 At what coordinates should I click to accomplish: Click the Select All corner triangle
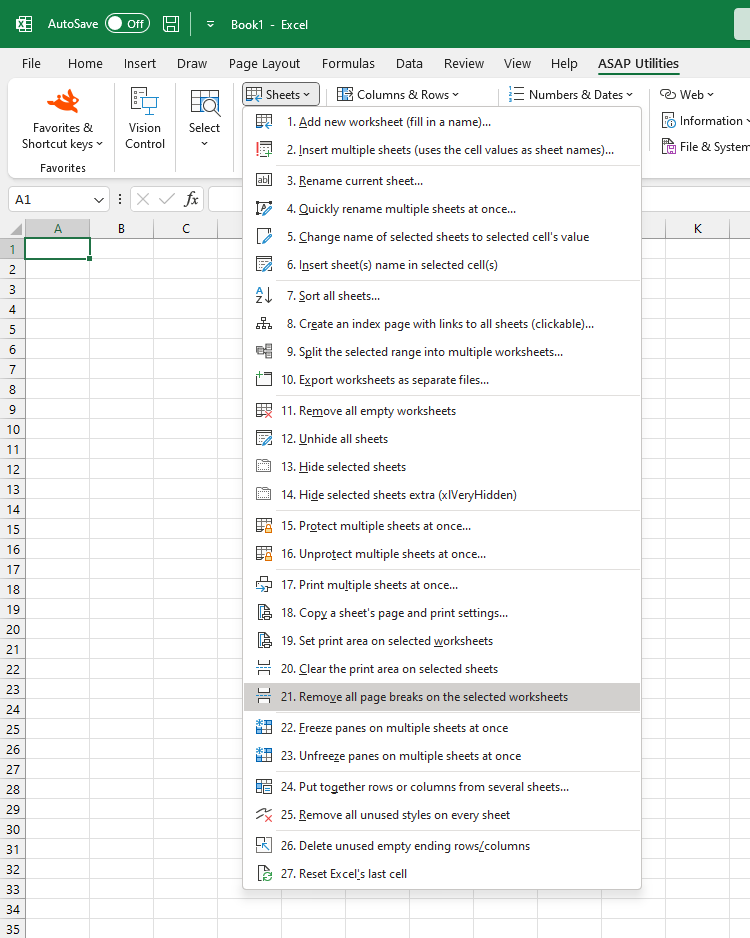coord(16,229)
